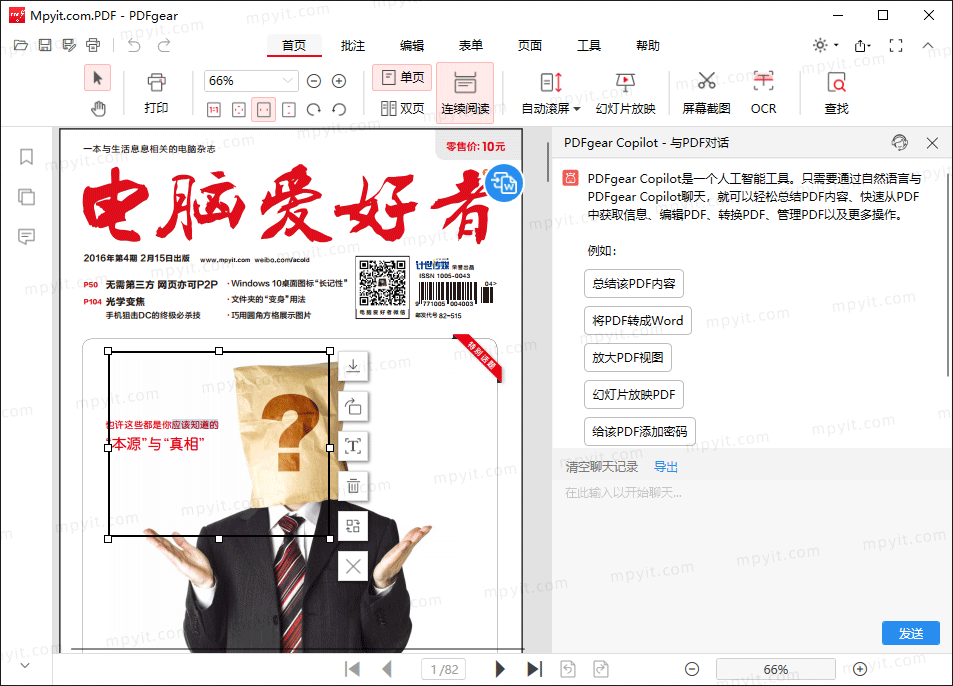This screenshot has width=953, height=686.
Task: Rotate page counterclockwise
Action: click(339, 109)
